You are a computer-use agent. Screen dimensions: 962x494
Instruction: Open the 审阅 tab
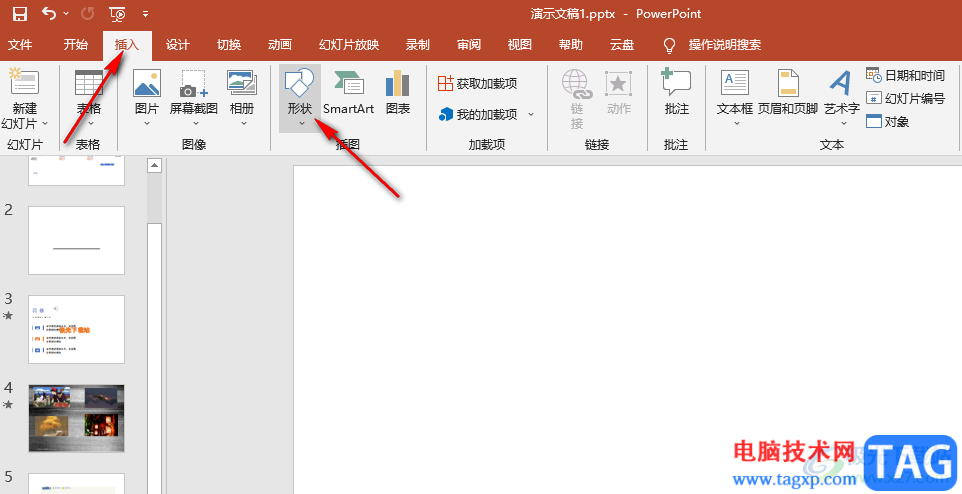tap(469, 45)
